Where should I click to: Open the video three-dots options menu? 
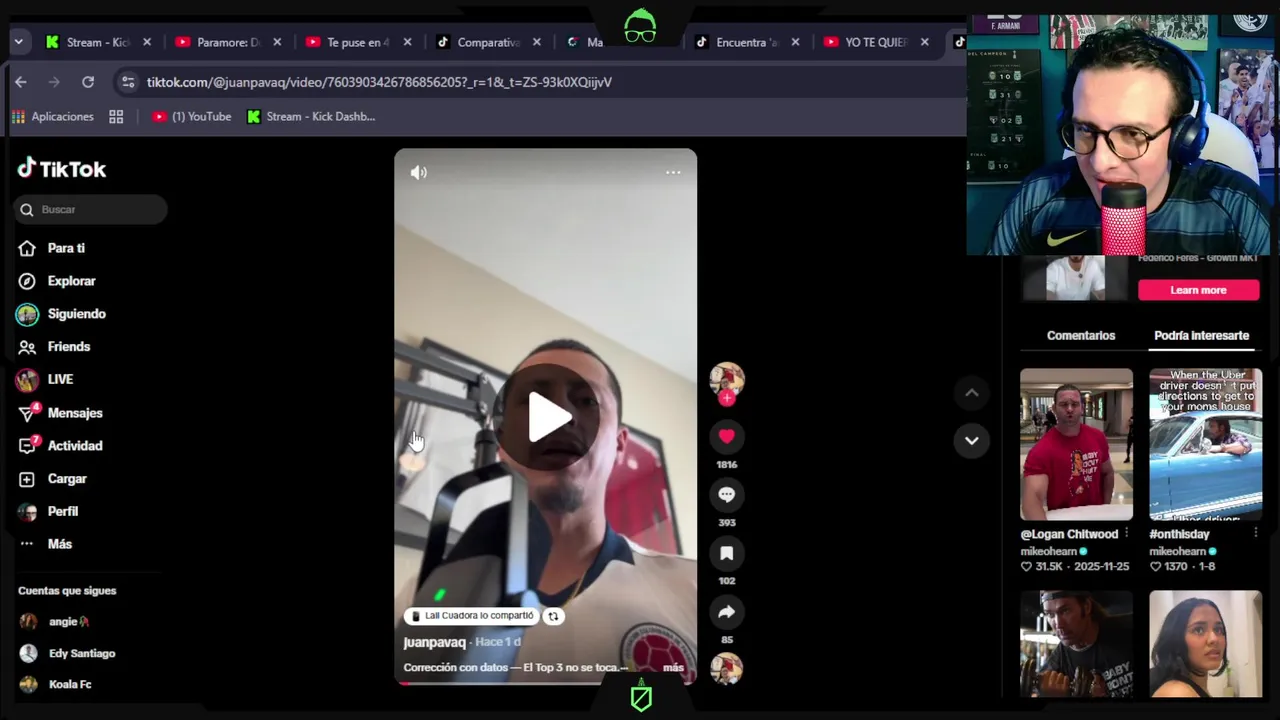click(x=673, y=172)
